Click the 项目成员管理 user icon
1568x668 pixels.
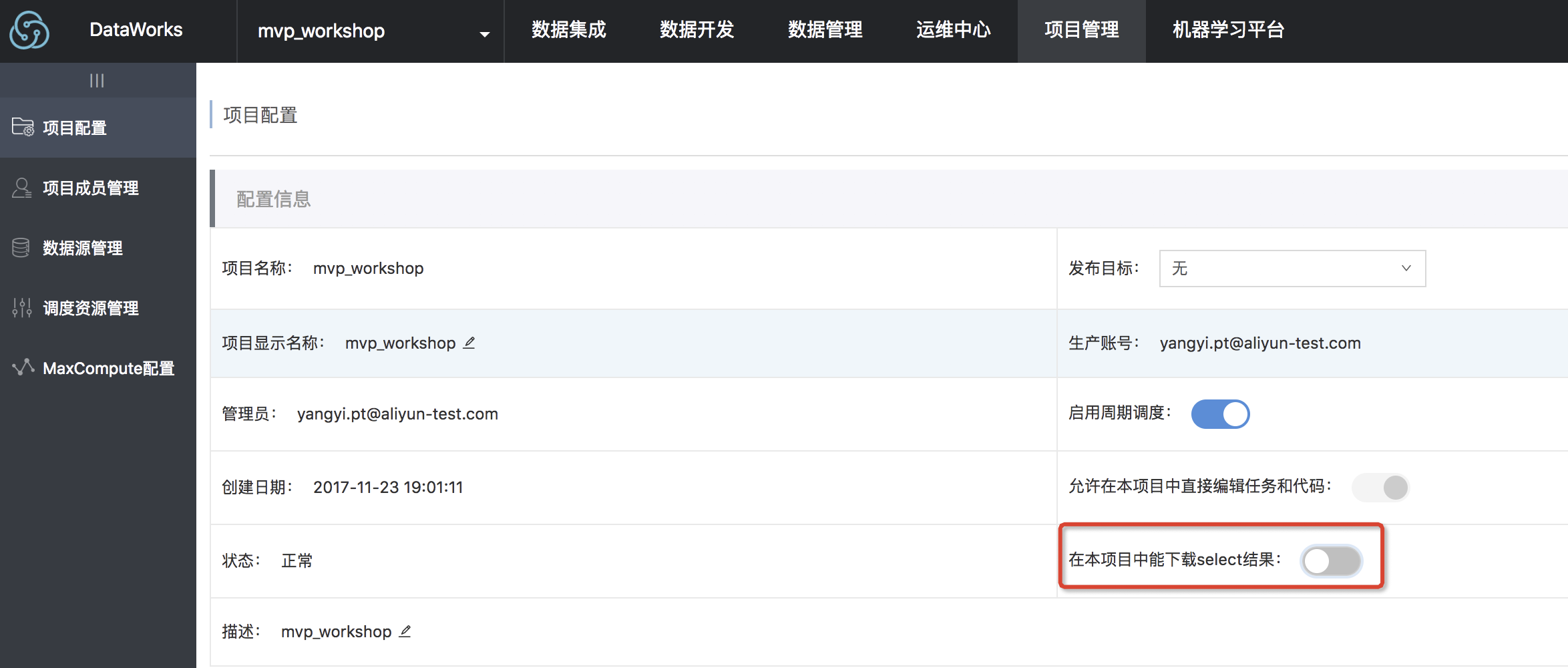[21, 188]
